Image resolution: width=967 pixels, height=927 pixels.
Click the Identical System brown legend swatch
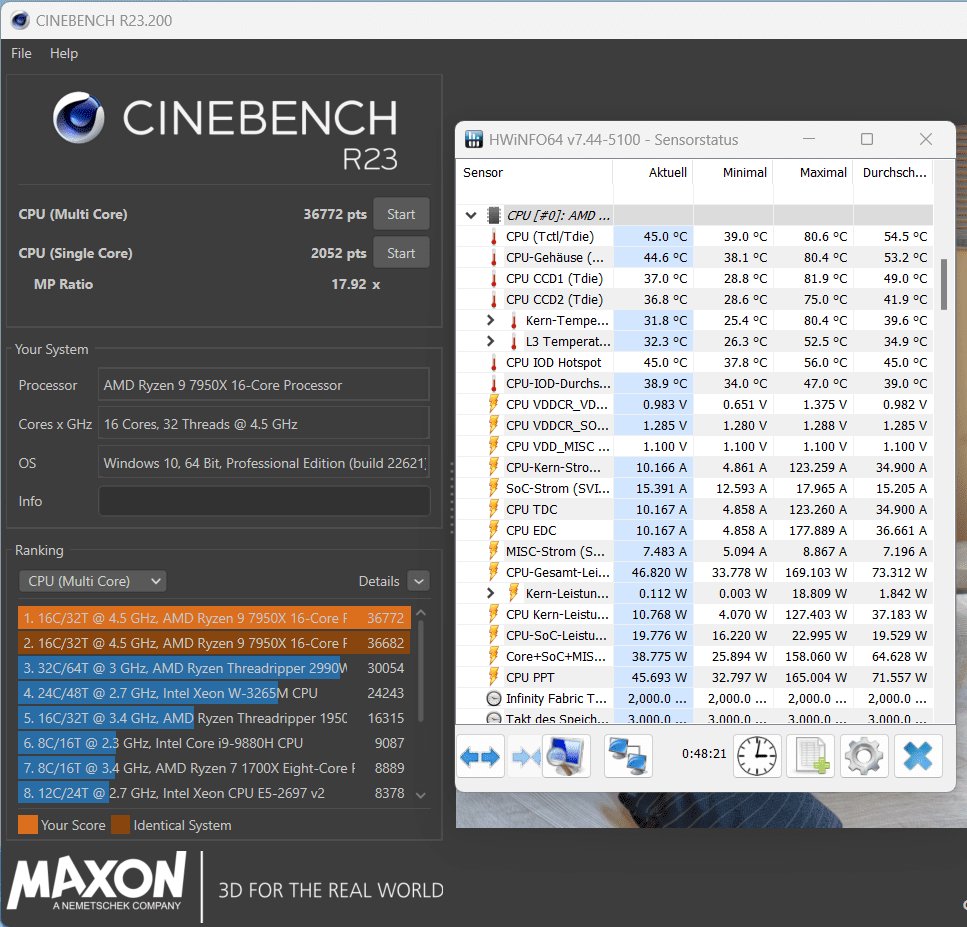pyautogui.click(x=120, y=825)
